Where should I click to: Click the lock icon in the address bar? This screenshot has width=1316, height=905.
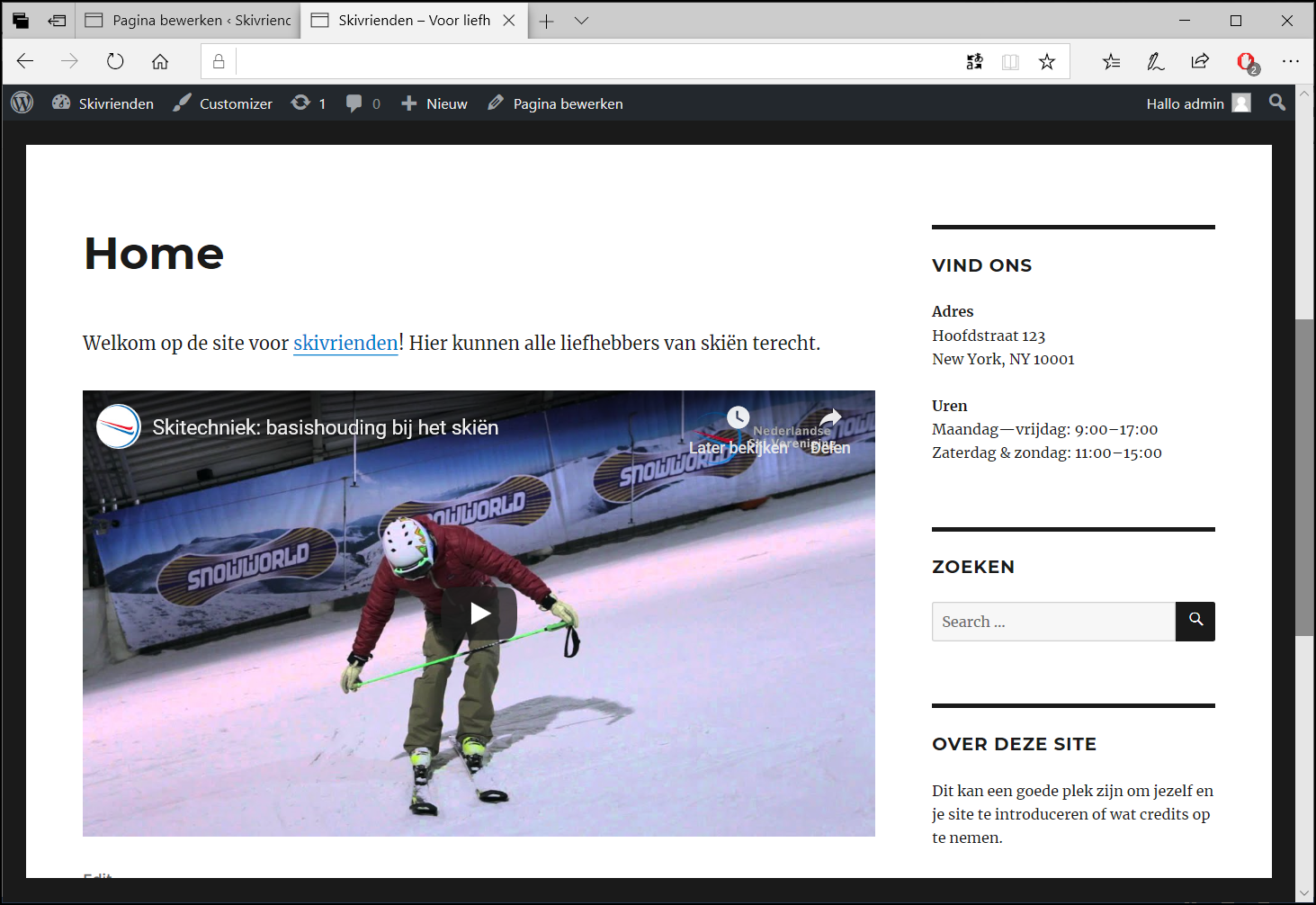[x=219, y=61]
